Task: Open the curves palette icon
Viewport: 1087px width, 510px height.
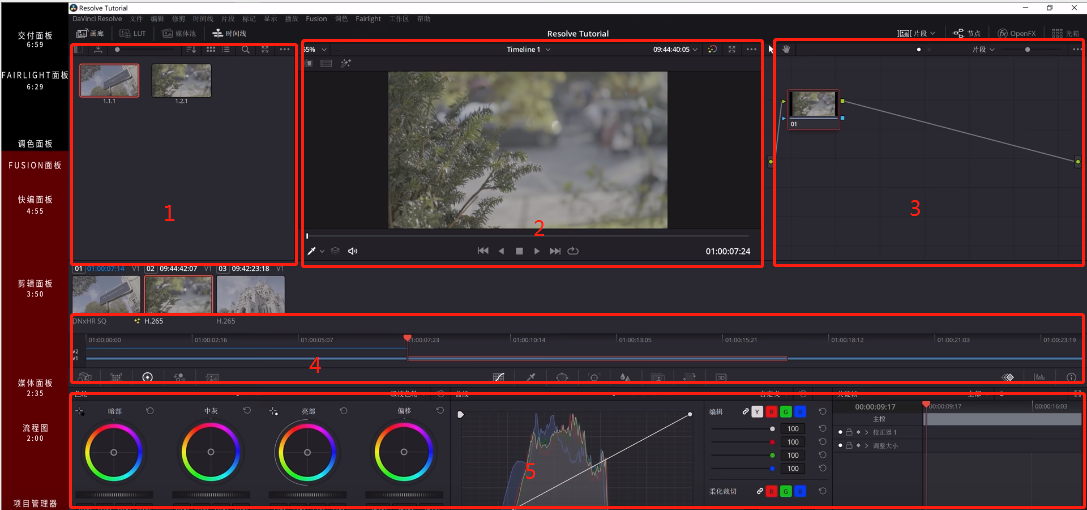Action: pos(498,377)
